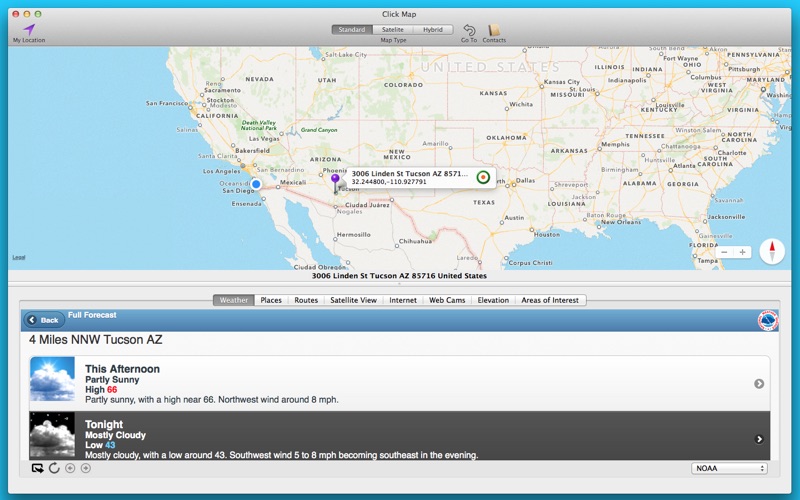Select the Standard map type
The image size is (800, 500).
(x=352, y=30)
